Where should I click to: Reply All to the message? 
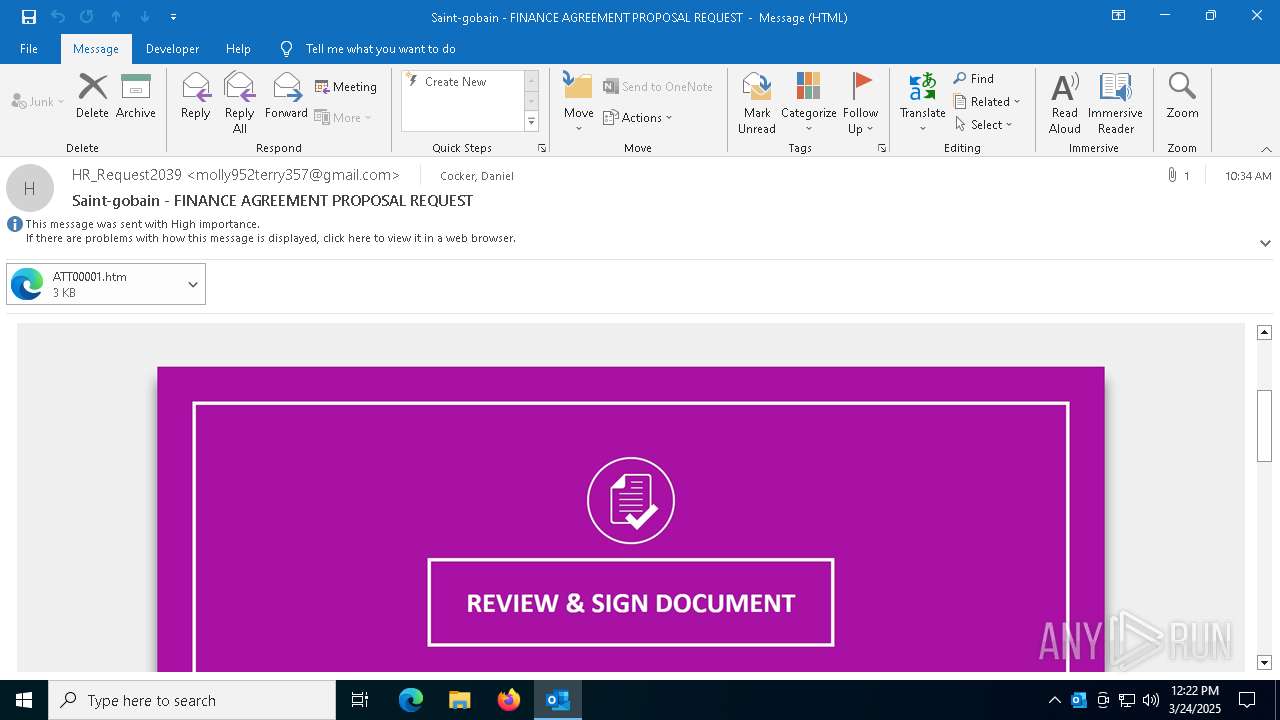point(240,103)
